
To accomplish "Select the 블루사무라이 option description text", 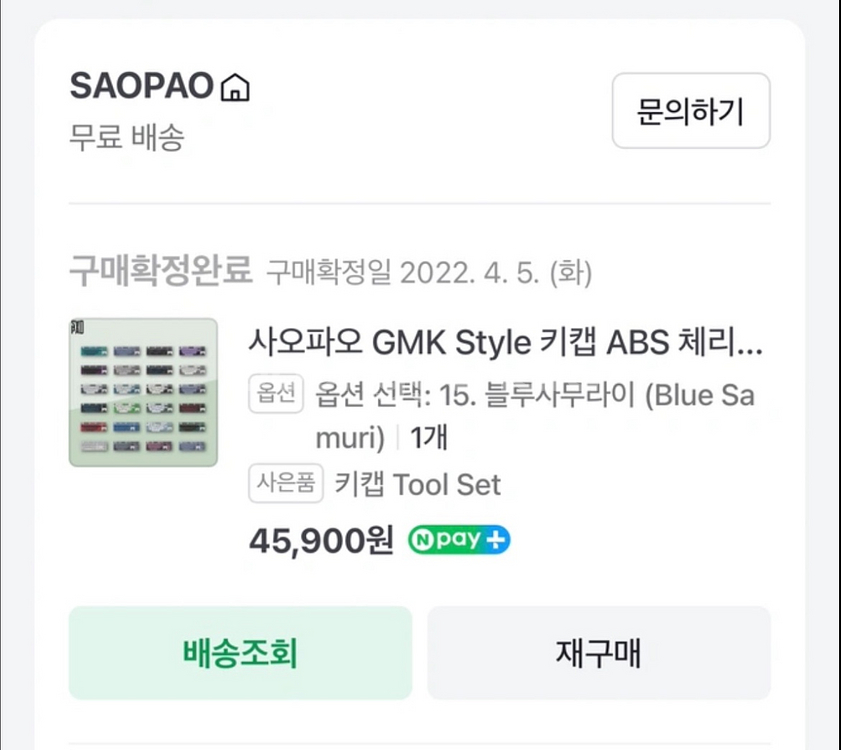I will coord(534,396).
